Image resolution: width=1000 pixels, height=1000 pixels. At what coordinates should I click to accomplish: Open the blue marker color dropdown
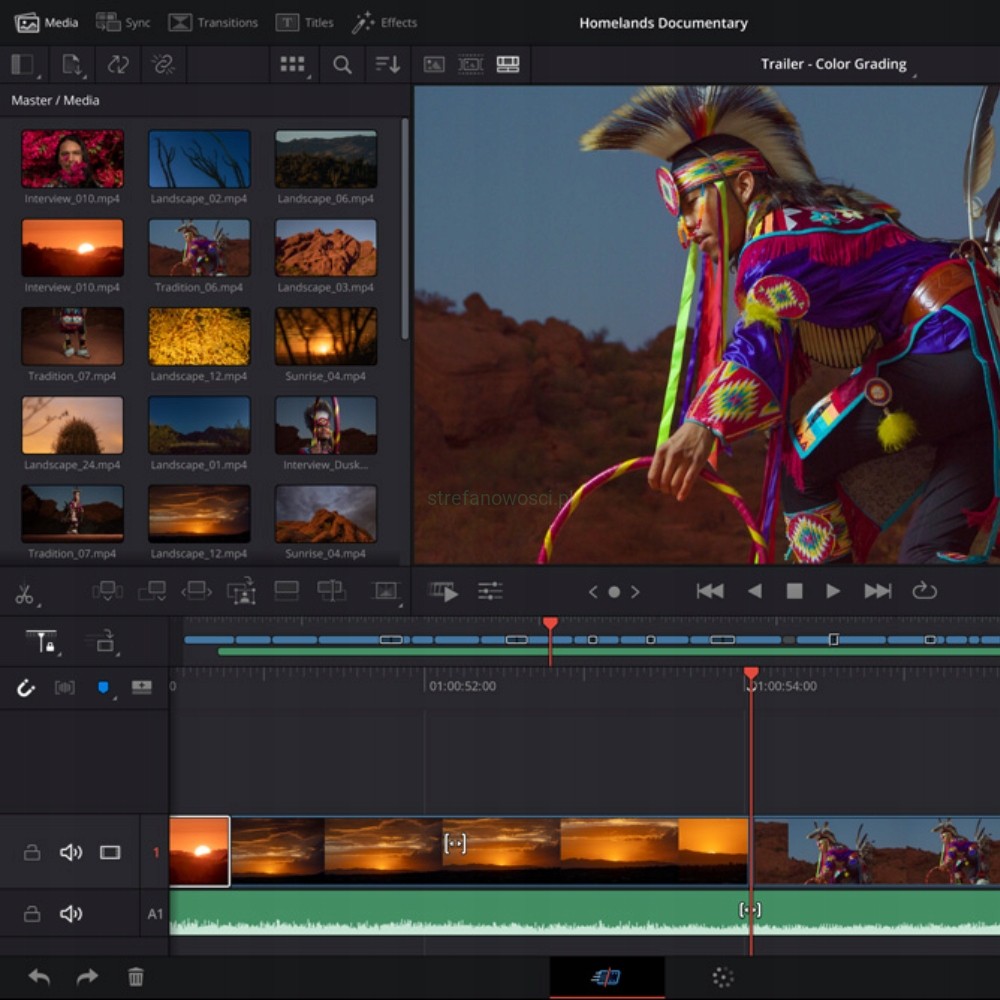click(103, 688)
